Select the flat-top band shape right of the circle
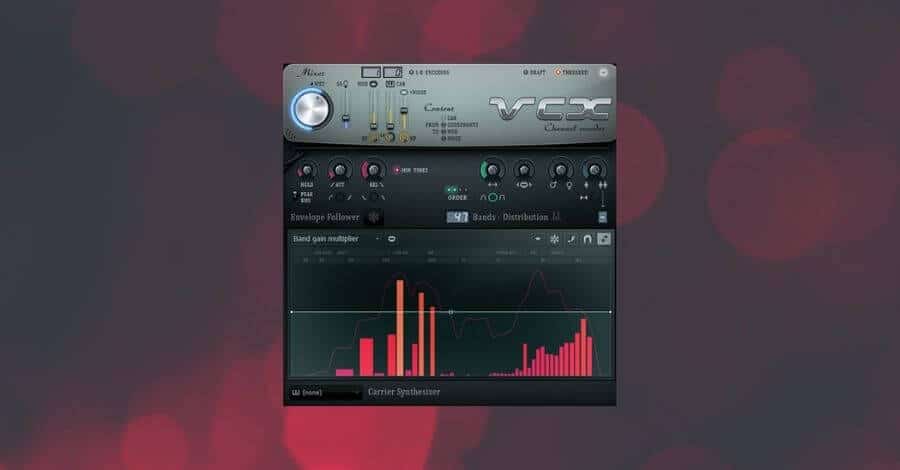The image size is (900, 470). (502, 197)
